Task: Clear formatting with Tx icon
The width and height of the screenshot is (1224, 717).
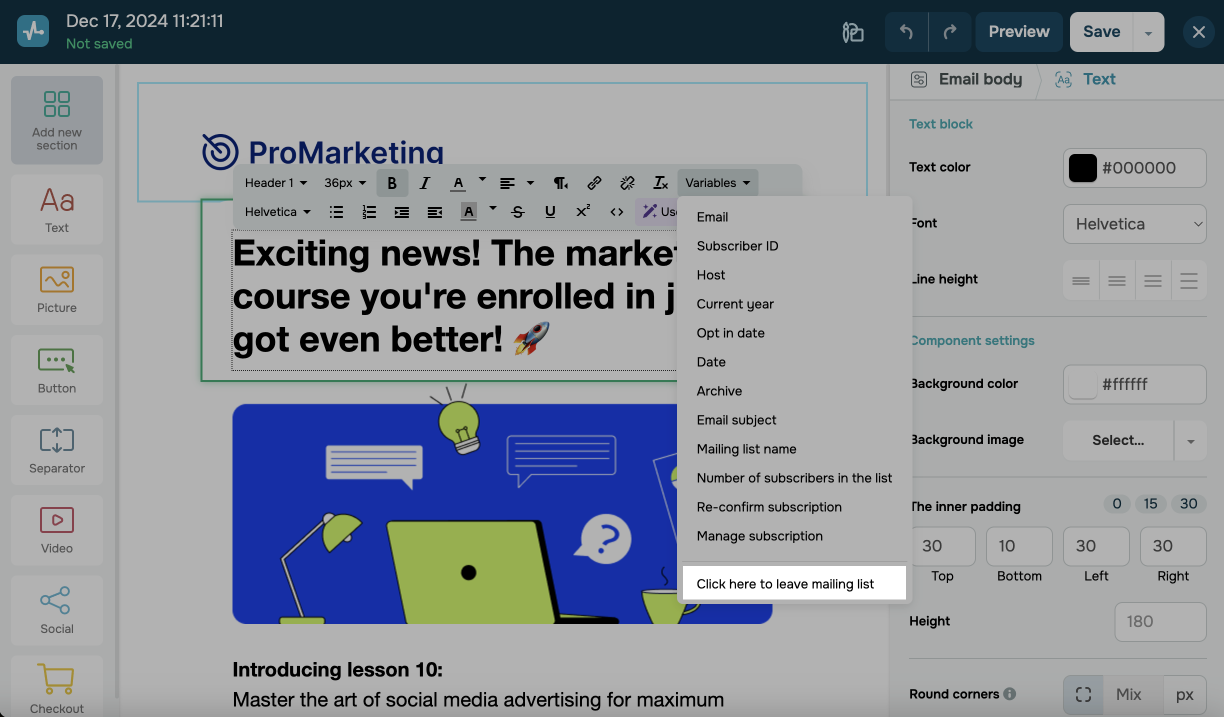Action: pyautogui.click(x=660, y=183)
